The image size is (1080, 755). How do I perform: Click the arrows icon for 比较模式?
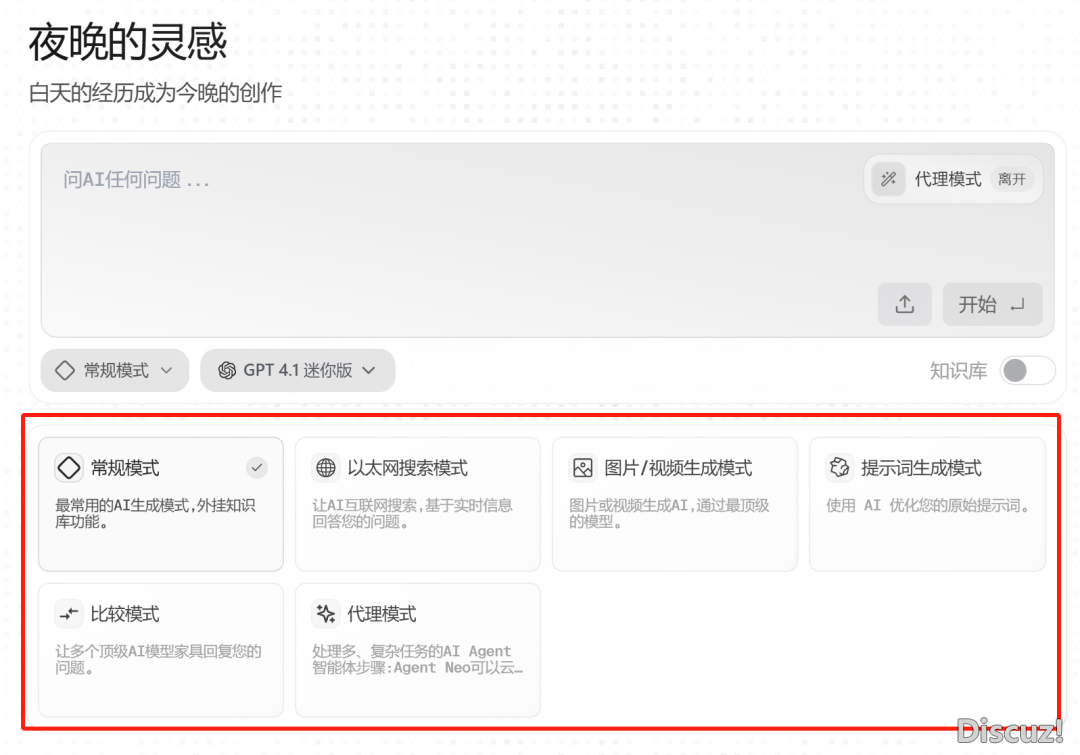coord(69,614)
